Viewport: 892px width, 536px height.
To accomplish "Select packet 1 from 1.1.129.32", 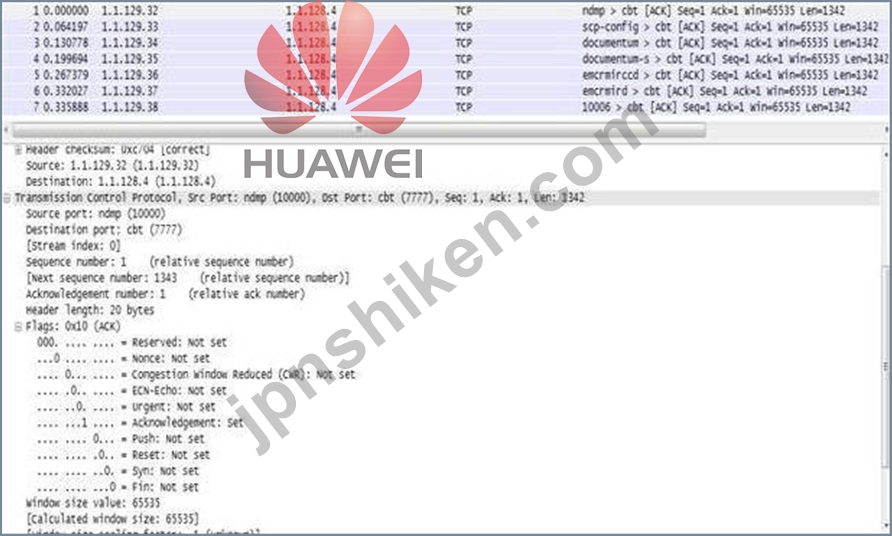I will (x=446, y=10).
